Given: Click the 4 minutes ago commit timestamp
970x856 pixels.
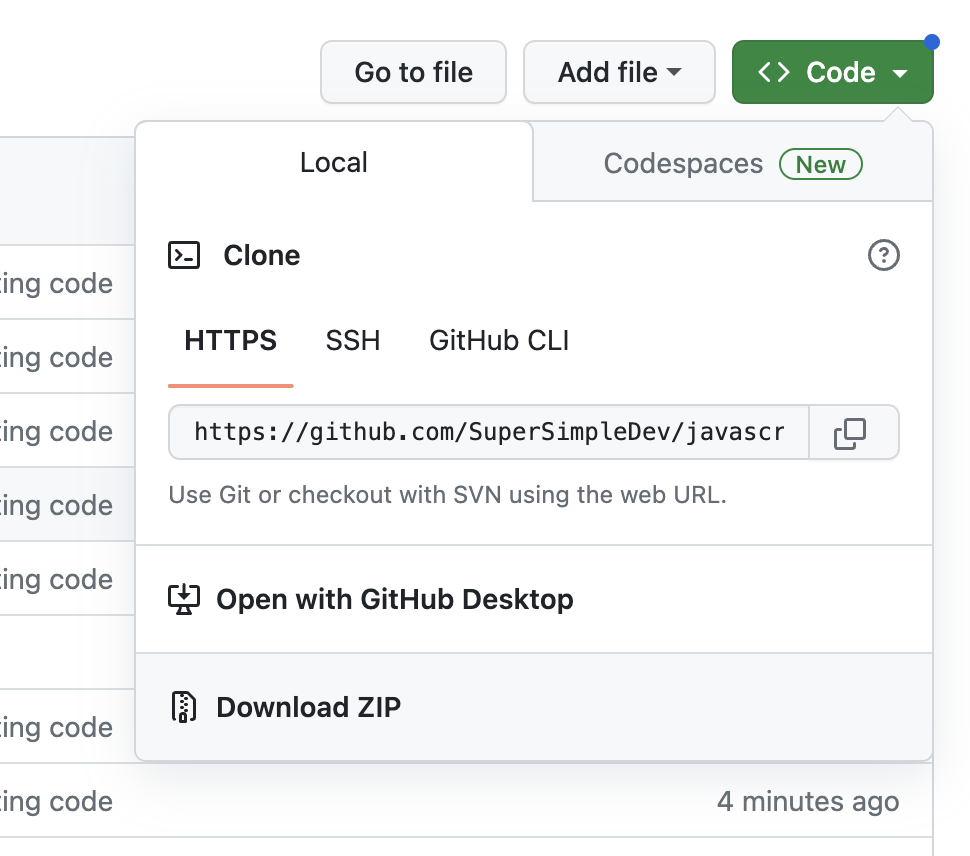Looking at the screenshot, I should 808,801.
